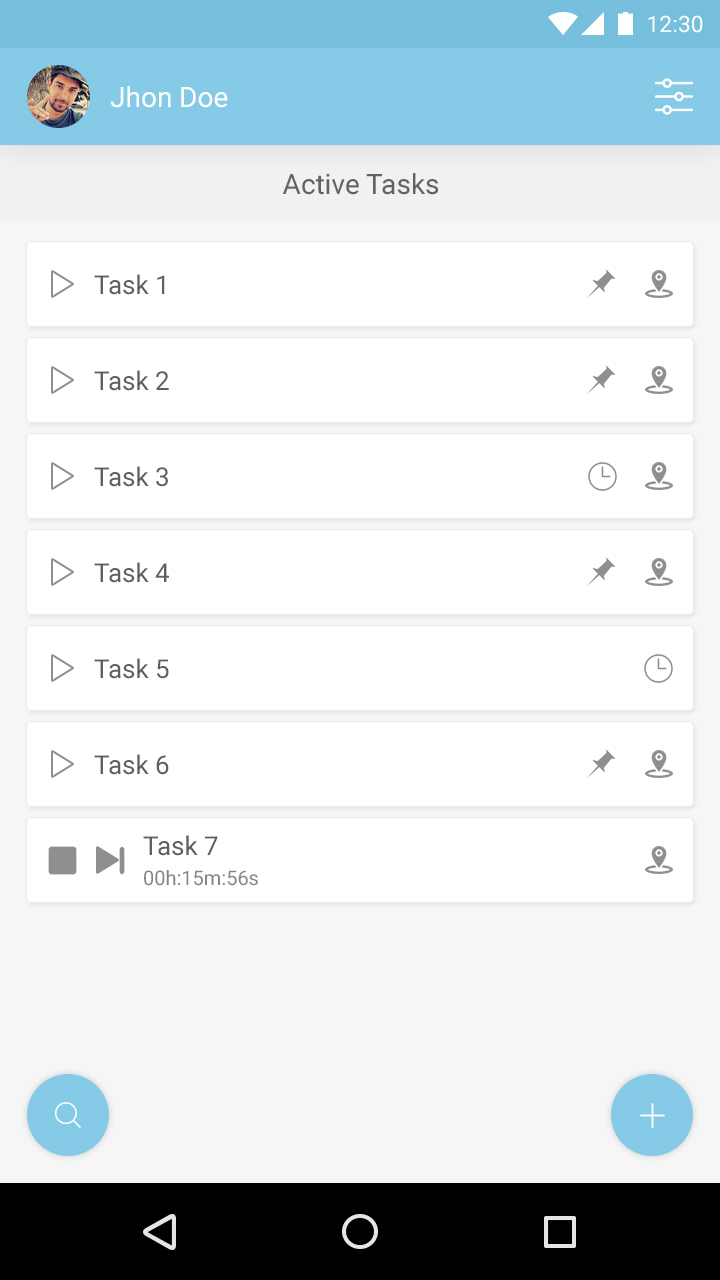
Task: Click the pin icon on Task 1
Action: [601, 284]
